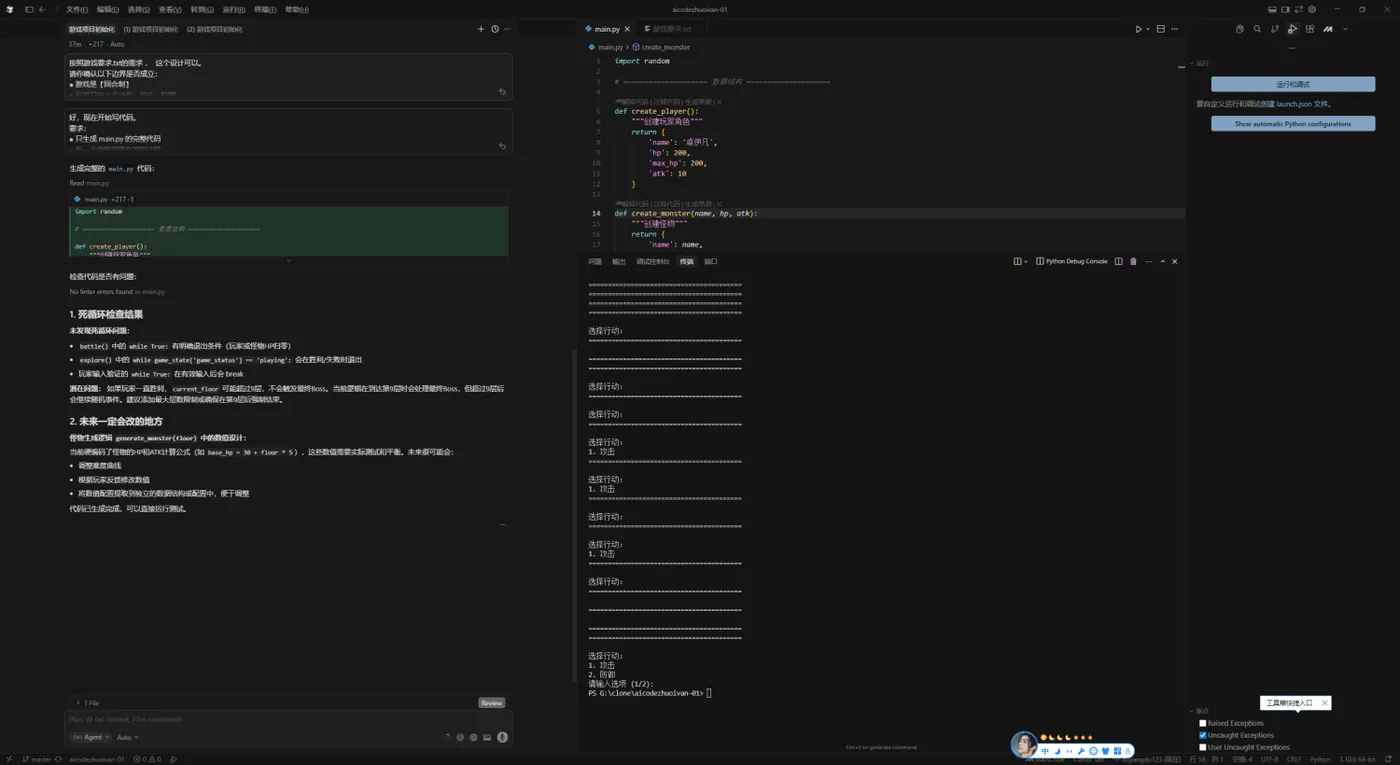Viewport: 1400px width, 765px height.
Task: Click the master branch in status bar
Action: [x=36, y=759]
